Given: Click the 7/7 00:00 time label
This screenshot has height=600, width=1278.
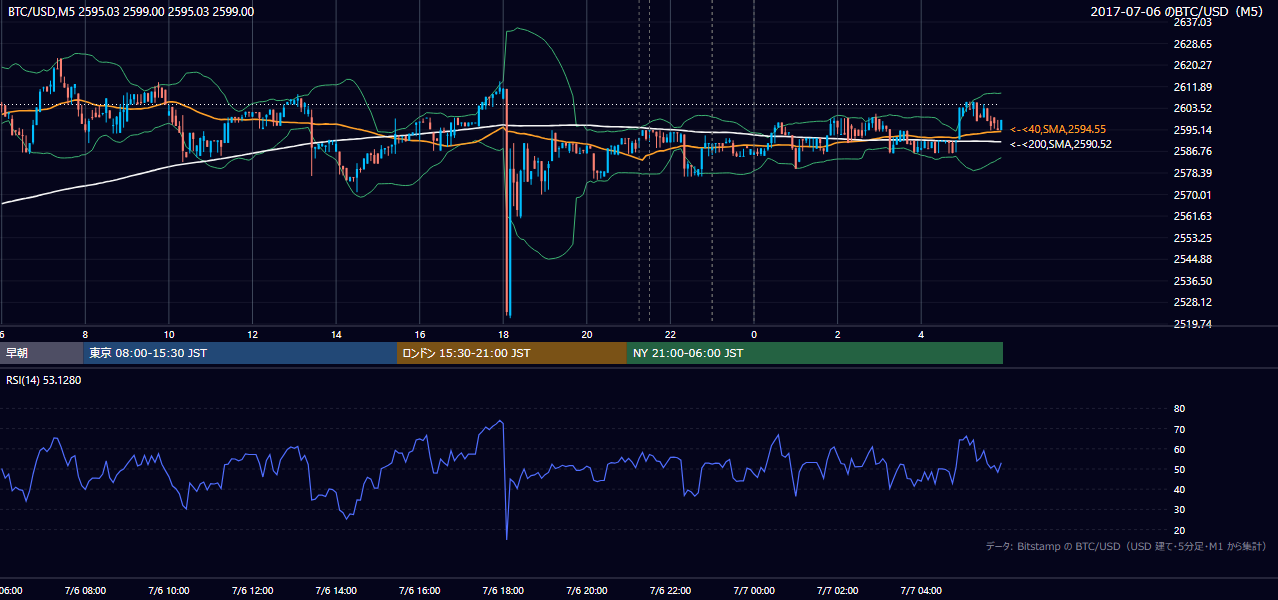Looking at the screenshot, I should [754, 591].
